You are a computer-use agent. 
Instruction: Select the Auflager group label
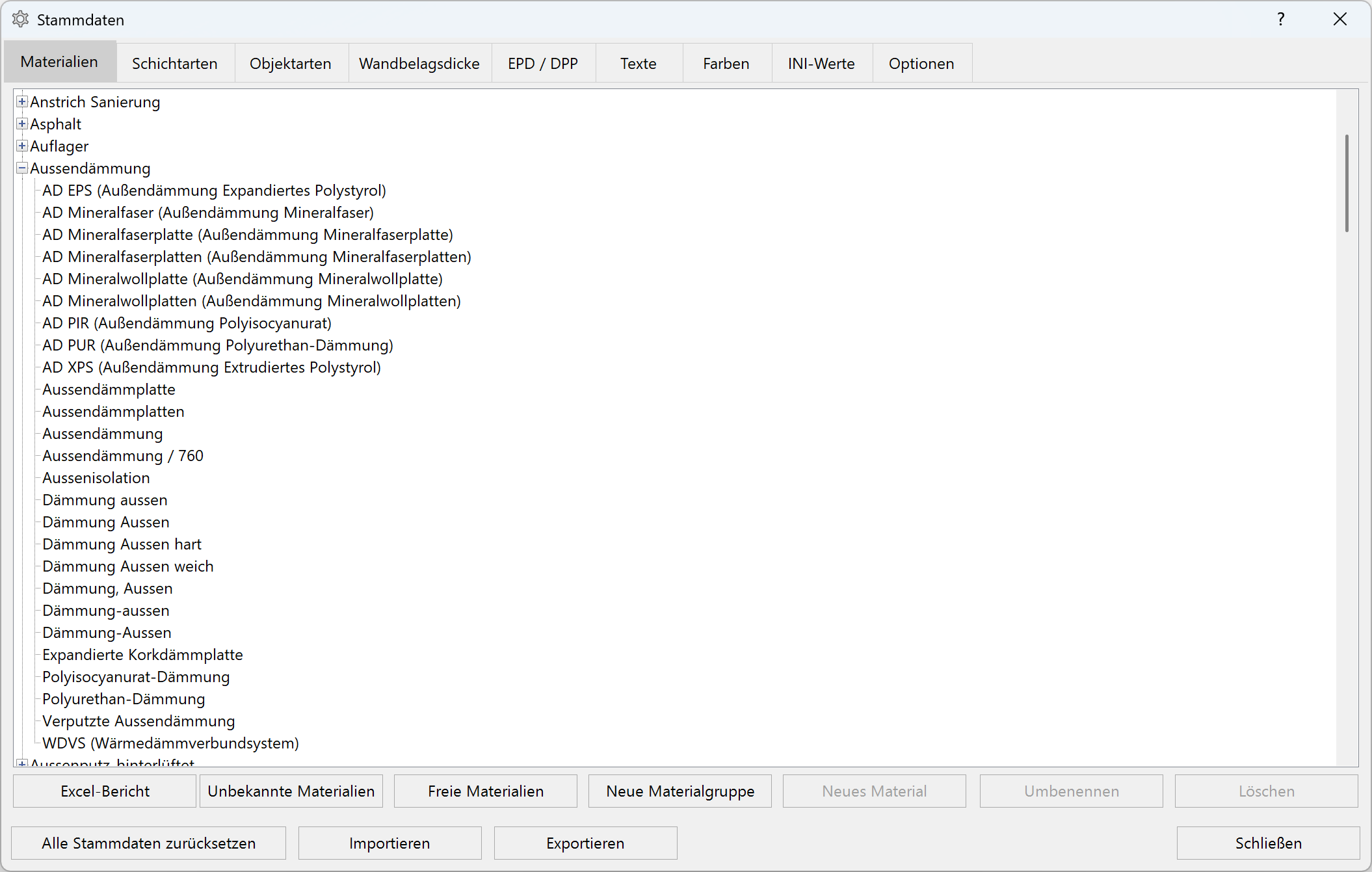point(59,146)
